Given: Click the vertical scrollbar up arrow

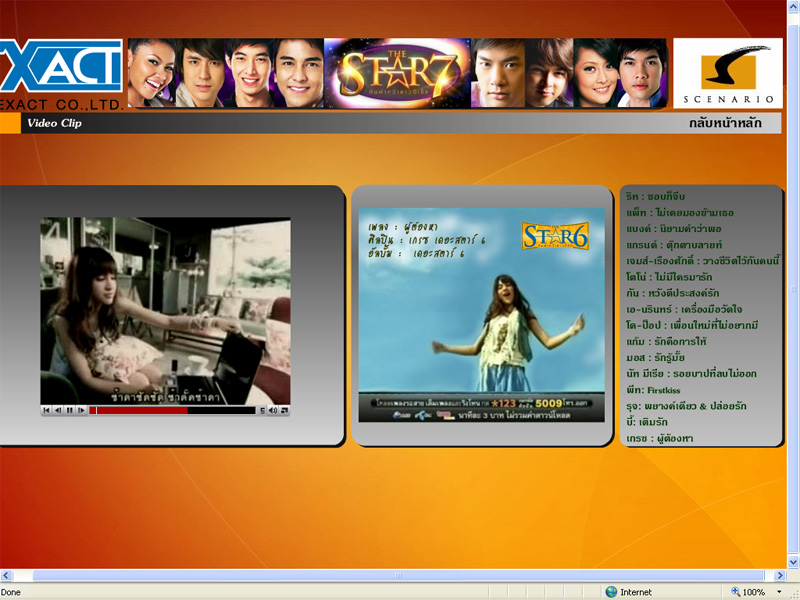Looking at the screenshot, I should (x=793, y=6).
